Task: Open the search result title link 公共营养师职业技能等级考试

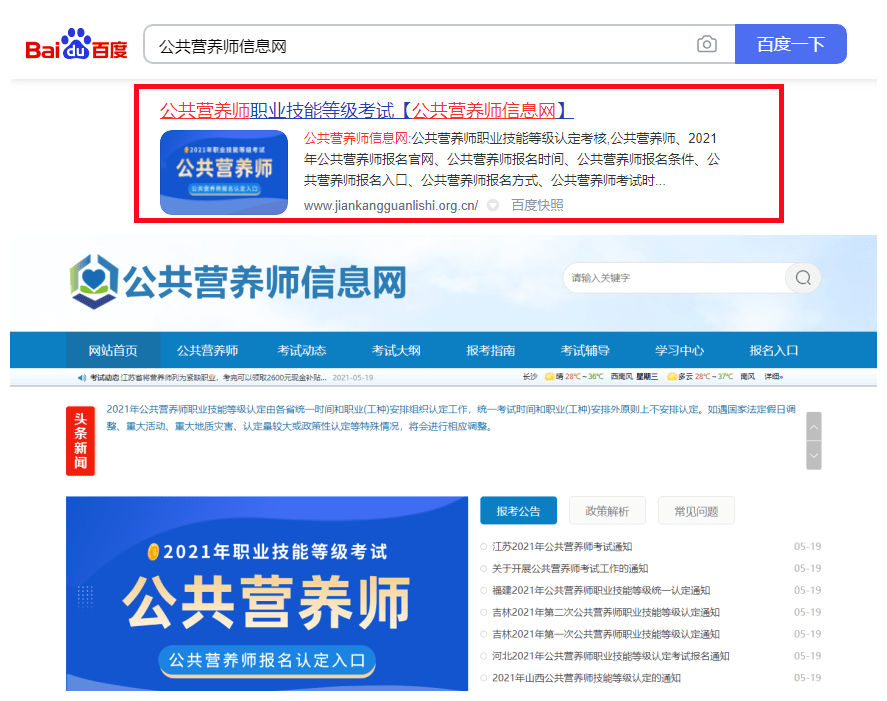Action: point(366,110)
